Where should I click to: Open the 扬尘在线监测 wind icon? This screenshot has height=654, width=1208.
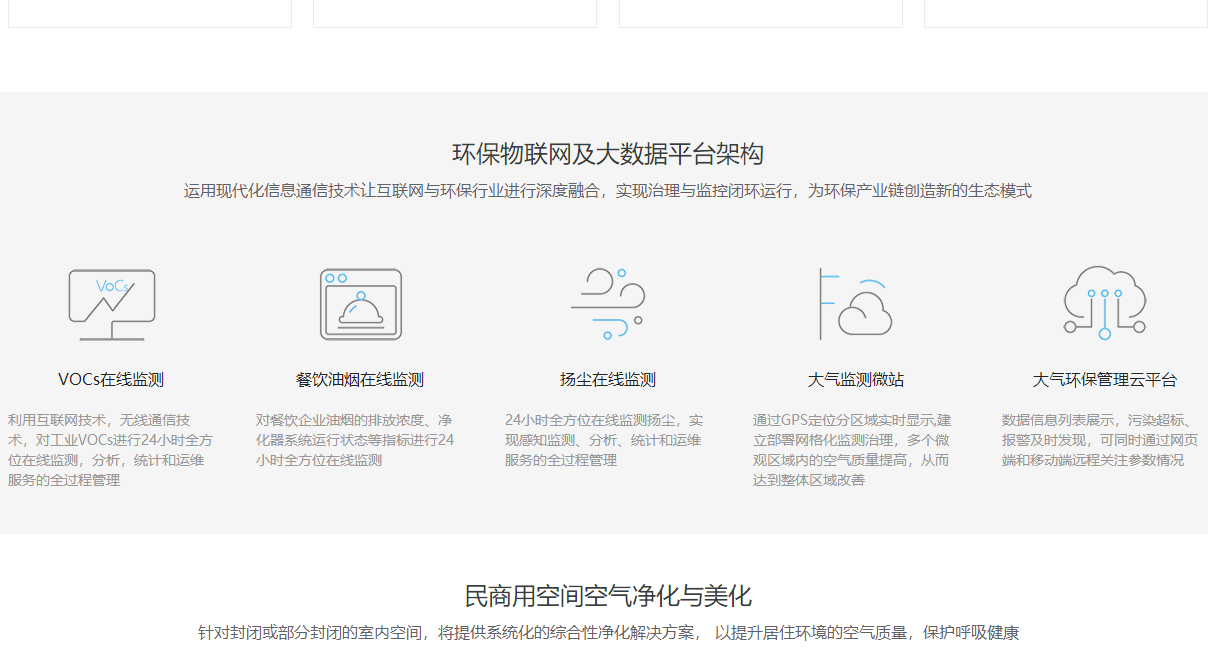[x=607, y=302]
